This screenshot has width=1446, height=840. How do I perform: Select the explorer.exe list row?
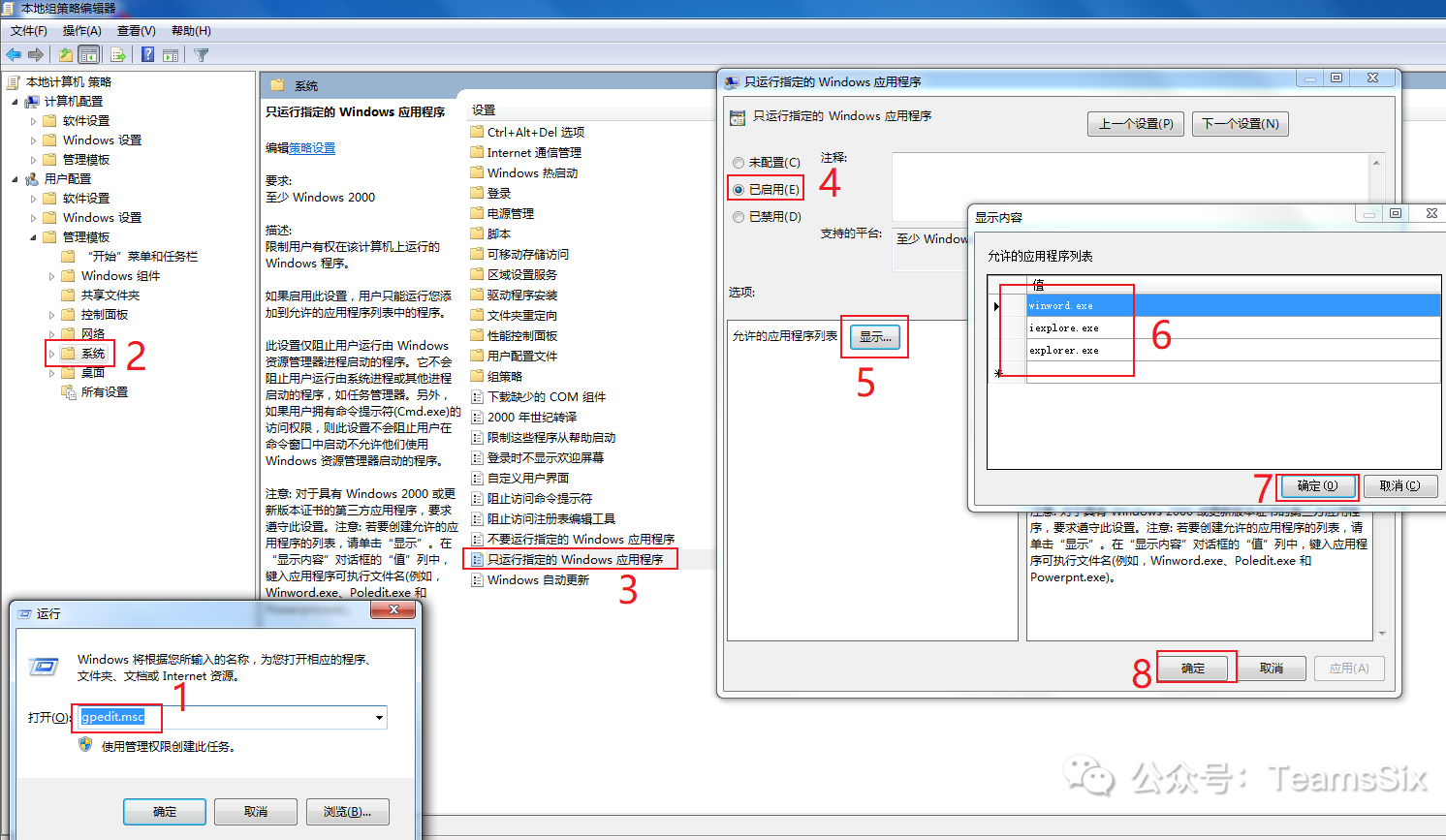pos(1233,350)
